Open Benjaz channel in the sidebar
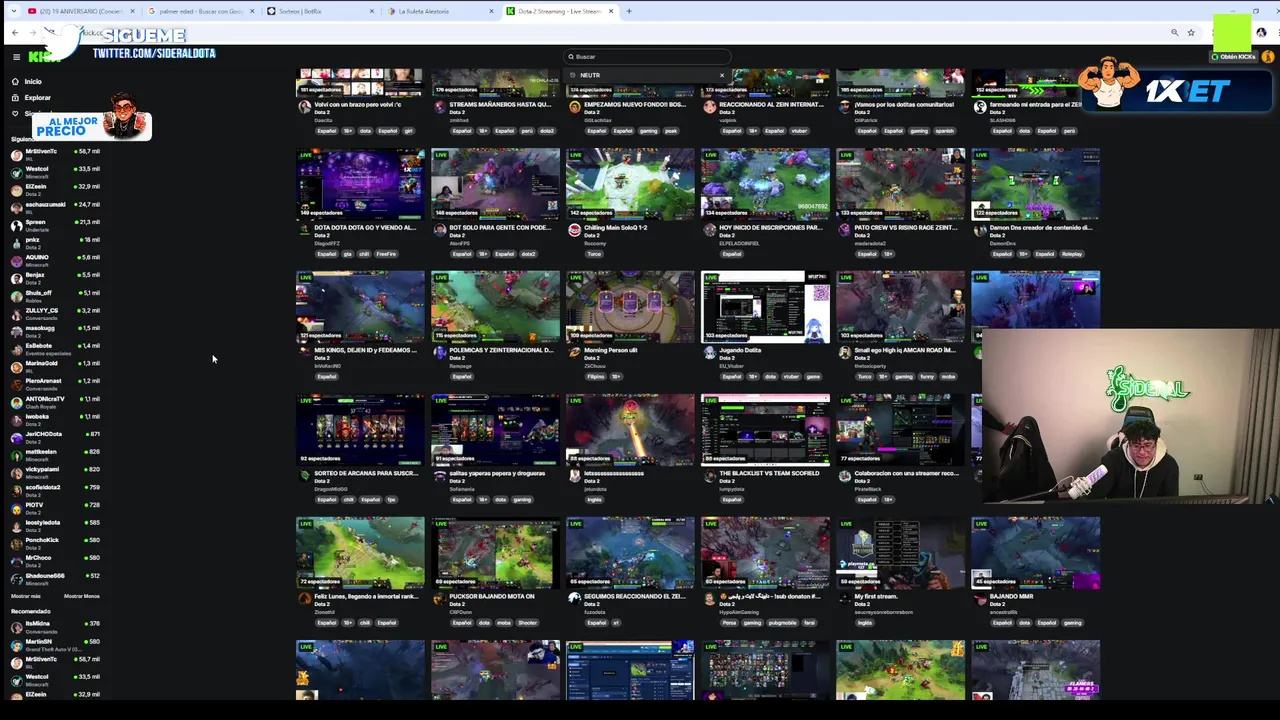 55,277
